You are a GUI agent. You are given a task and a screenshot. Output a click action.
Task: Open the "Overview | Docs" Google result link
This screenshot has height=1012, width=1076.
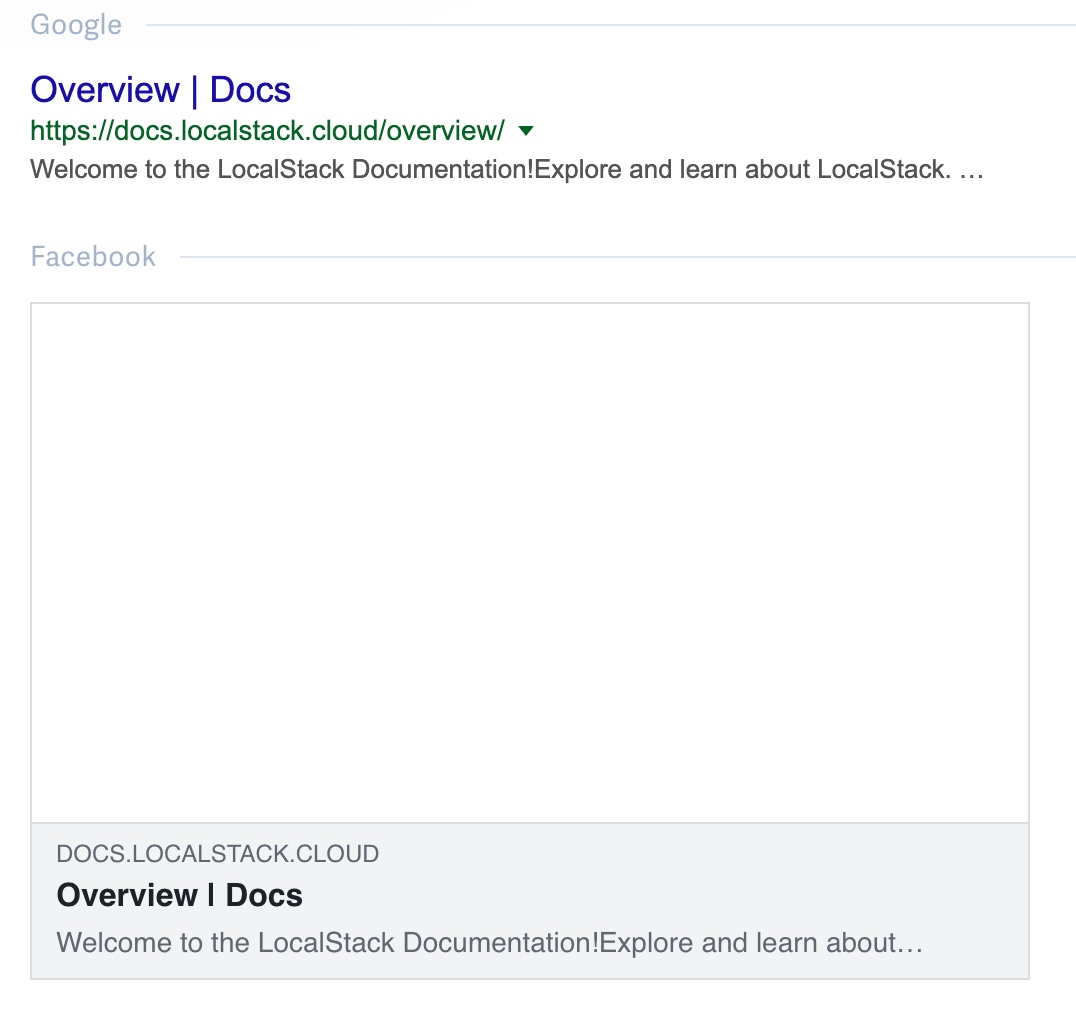159,90
